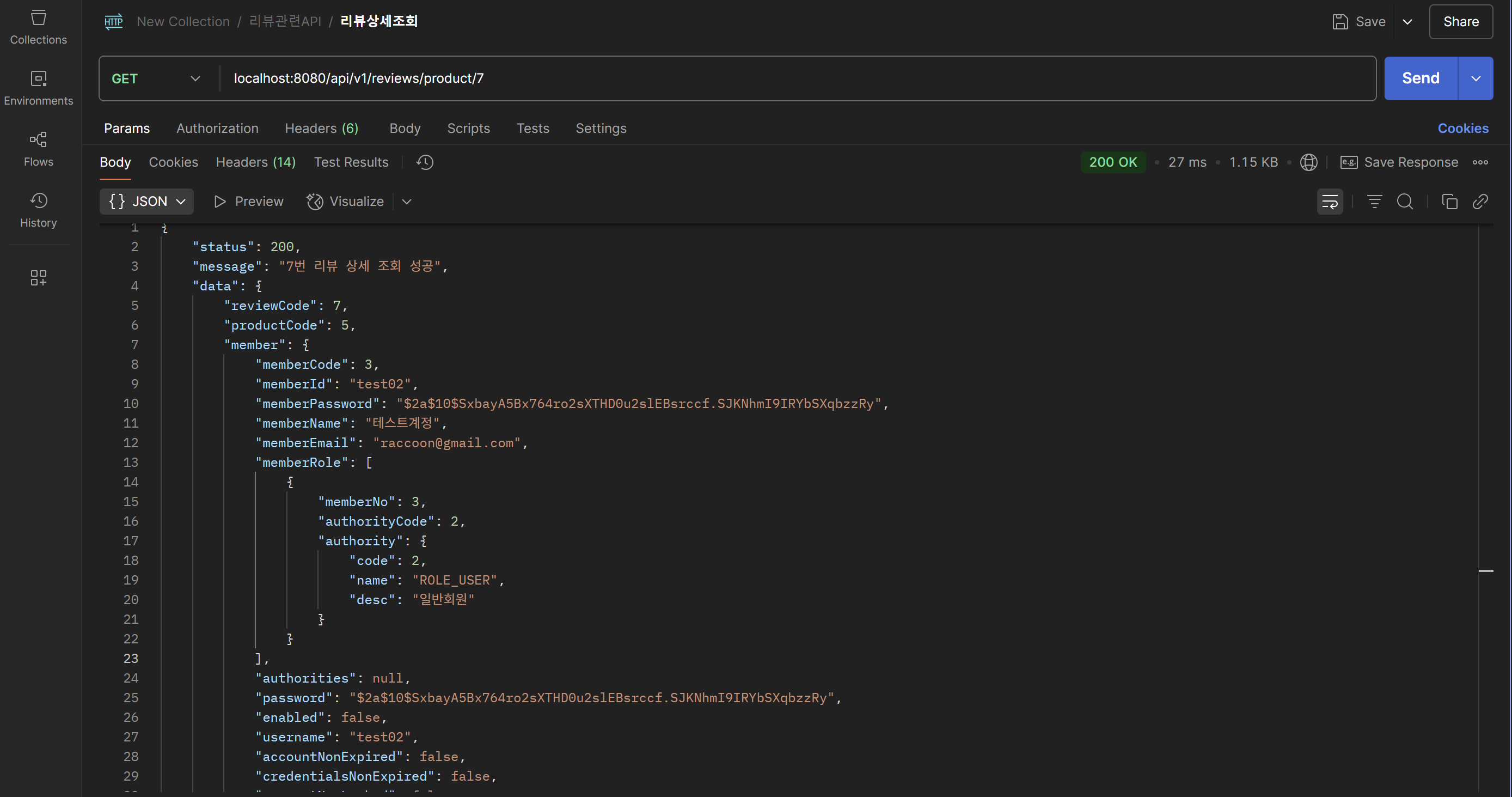Viewport: 1512px width, 797px height.
Task: Search within the response body
Action: click(1405, 202)
